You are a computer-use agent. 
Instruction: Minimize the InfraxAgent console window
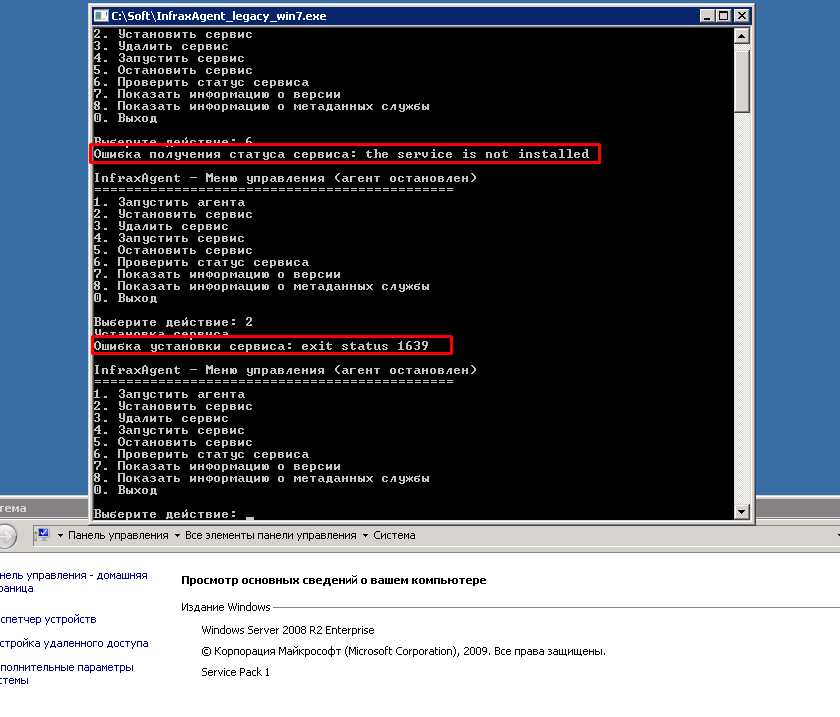point(704,16)
